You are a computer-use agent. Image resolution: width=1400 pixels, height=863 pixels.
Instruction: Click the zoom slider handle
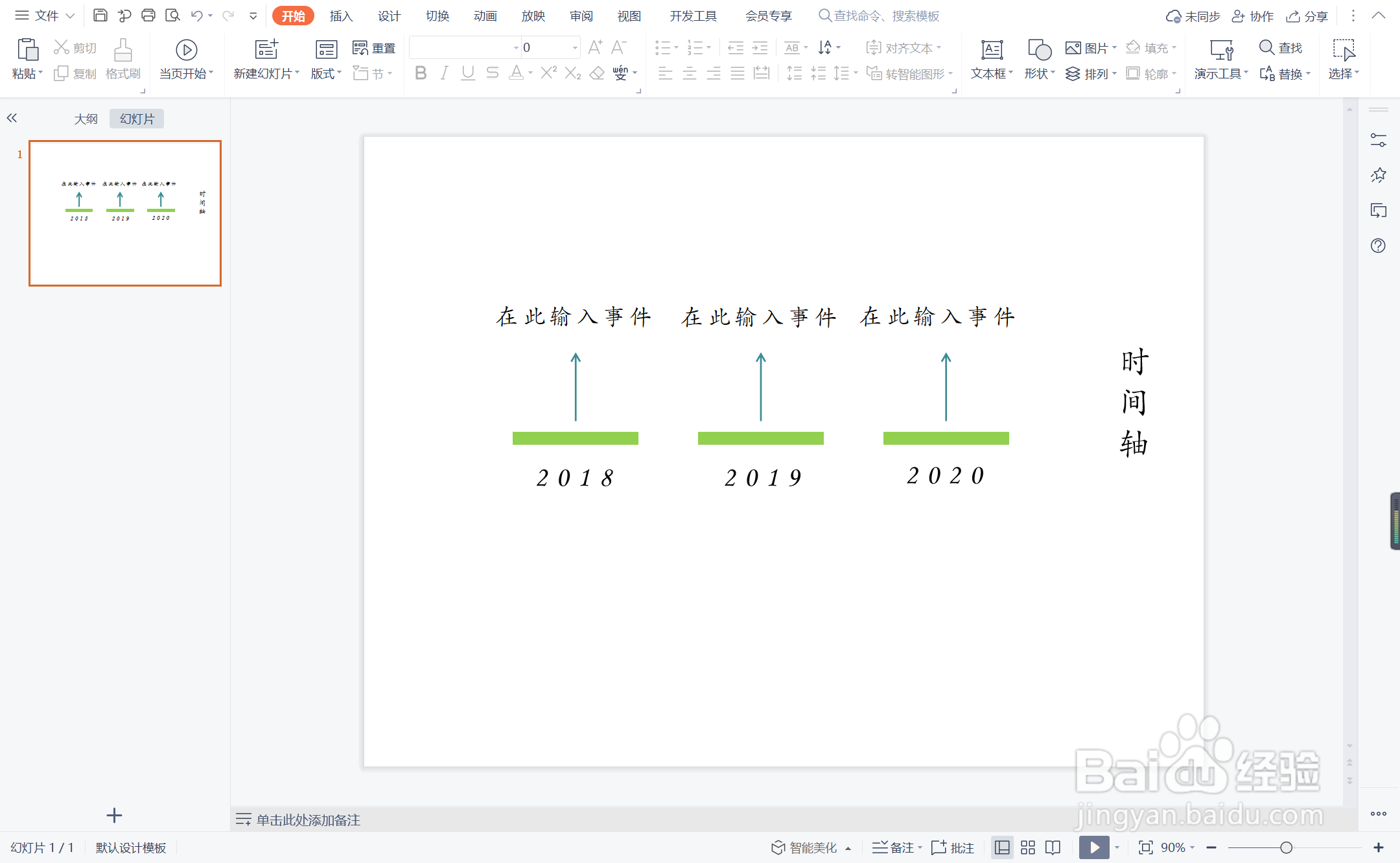[x=1287, y=847]
